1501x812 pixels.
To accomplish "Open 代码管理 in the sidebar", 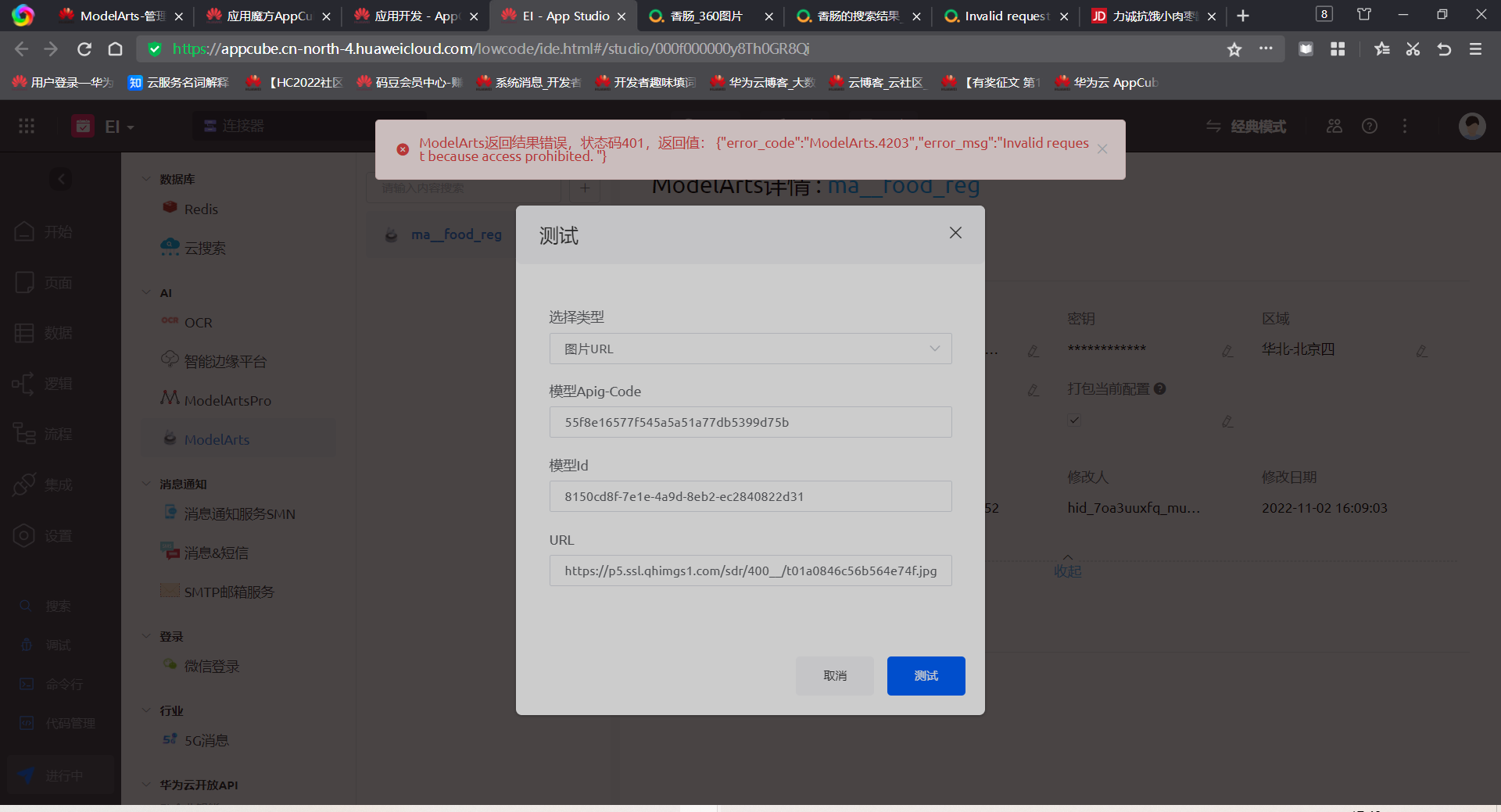I will point(58,724).
